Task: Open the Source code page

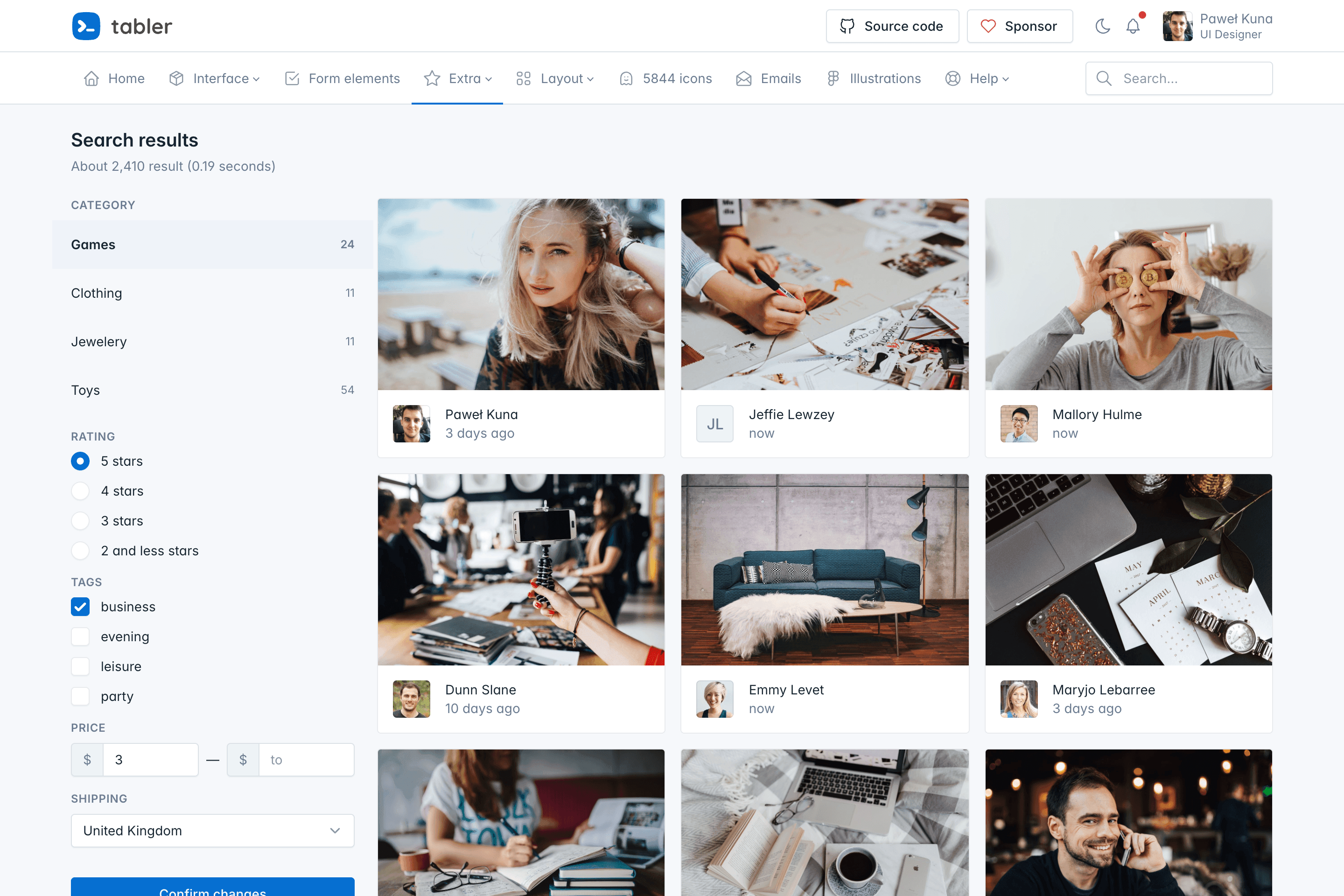Action: coord(892,26)
